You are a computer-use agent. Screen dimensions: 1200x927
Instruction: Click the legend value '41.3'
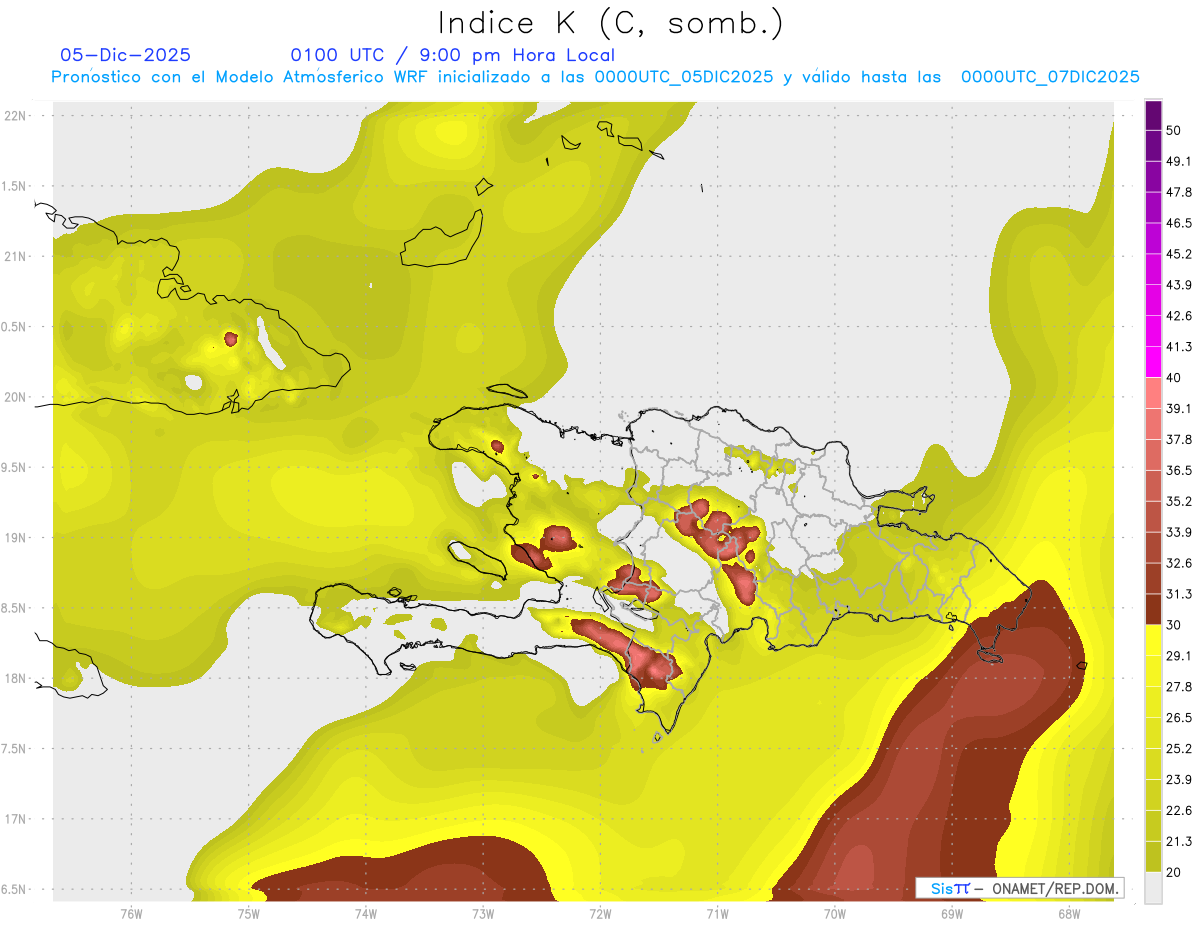(1178, 347)
